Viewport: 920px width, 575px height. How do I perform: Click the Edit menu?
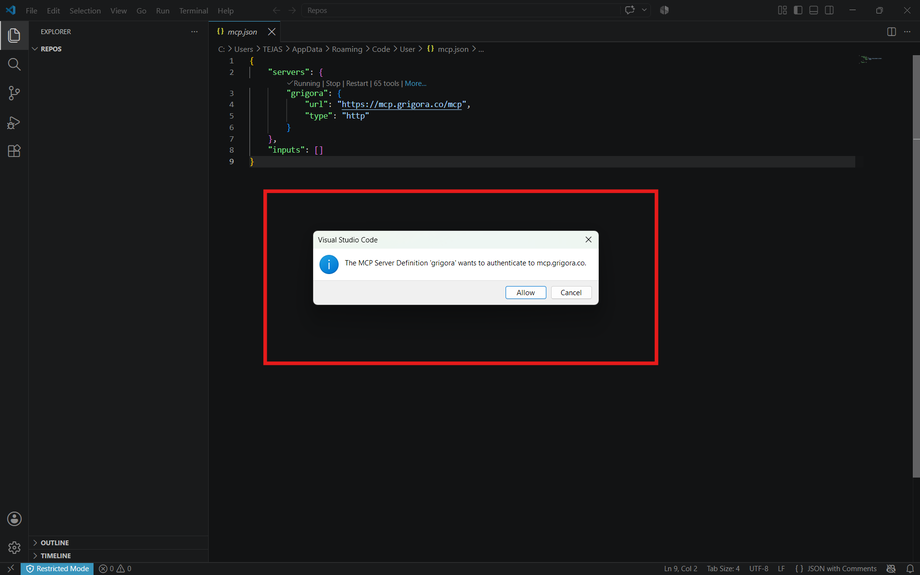tap(53, 11)
